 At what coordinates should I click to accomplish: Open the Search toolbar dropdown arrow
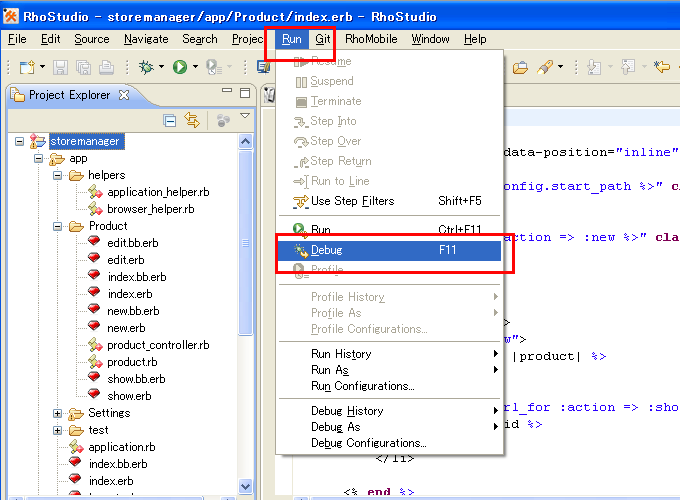[561, 67]
